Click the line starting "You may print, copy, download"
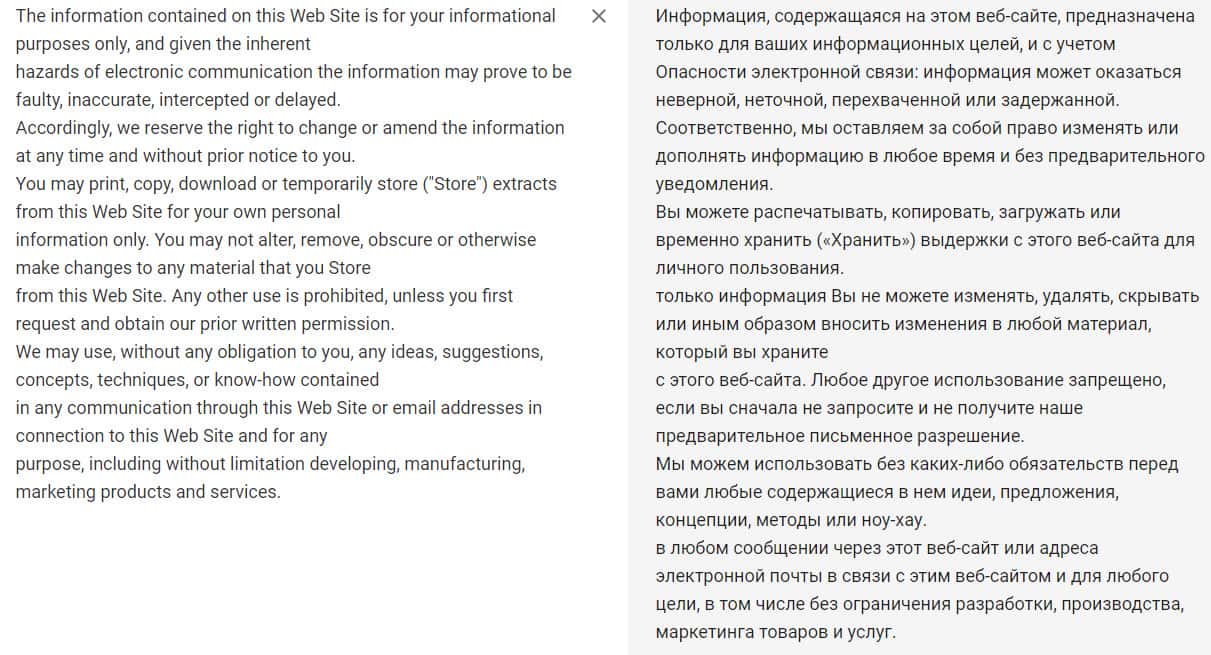The height and width of the screenshot is (655, 1211). coord(286,184)
